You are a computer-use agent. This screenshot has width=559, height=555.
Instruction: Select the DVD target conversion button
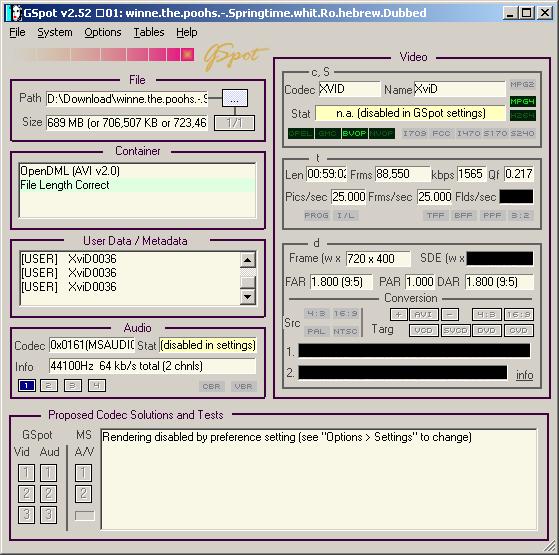coord(487,330)
